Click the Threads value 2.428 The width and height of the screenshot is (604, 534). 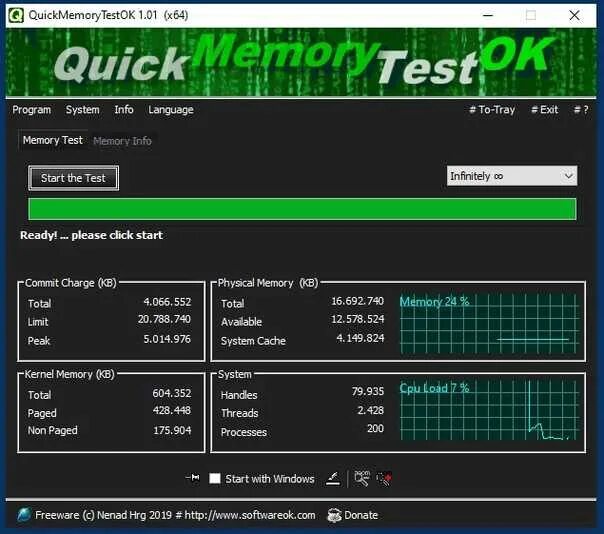pyautogui.click(x=371, y=410)
